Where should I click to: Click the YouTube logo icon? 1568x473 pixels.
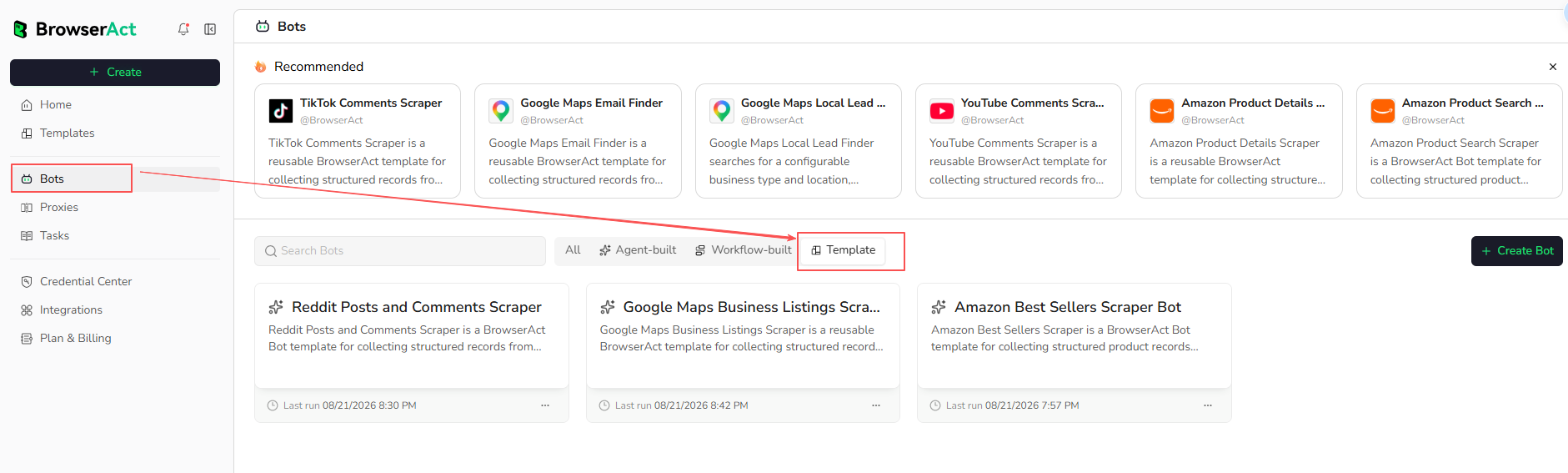[942, 111]
